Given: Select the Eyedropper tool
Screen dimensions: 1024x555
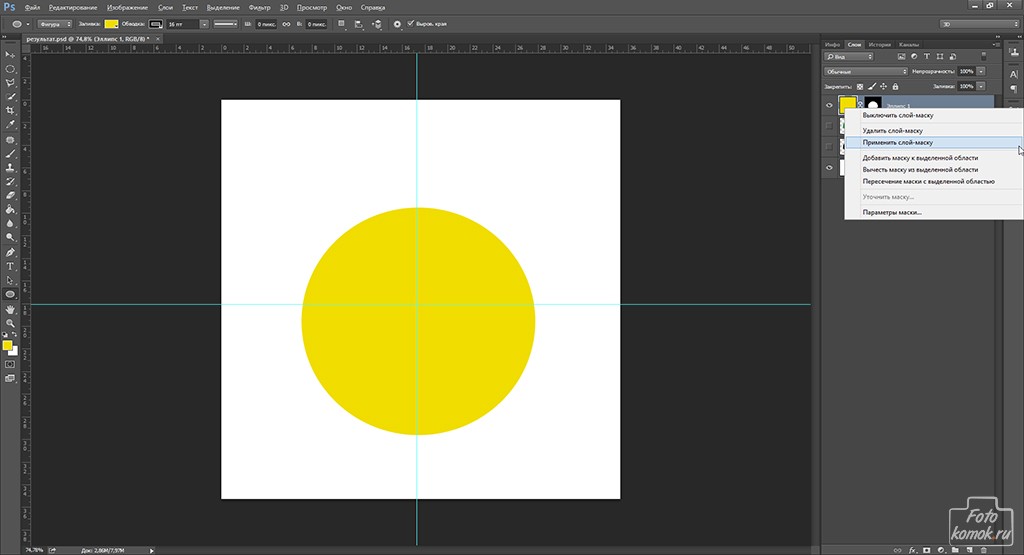Looking at the screenshot, I should tap(10, 125).
